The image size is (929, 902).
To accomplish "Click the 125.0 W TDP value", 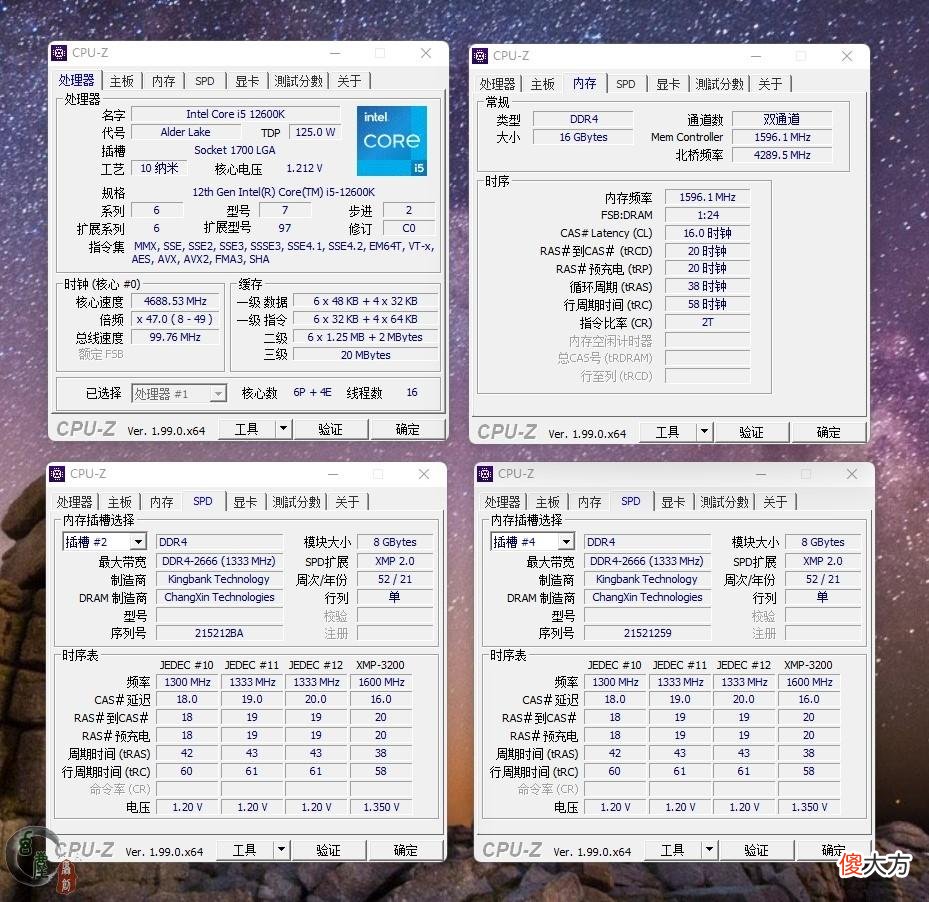I will coord(315,132).
